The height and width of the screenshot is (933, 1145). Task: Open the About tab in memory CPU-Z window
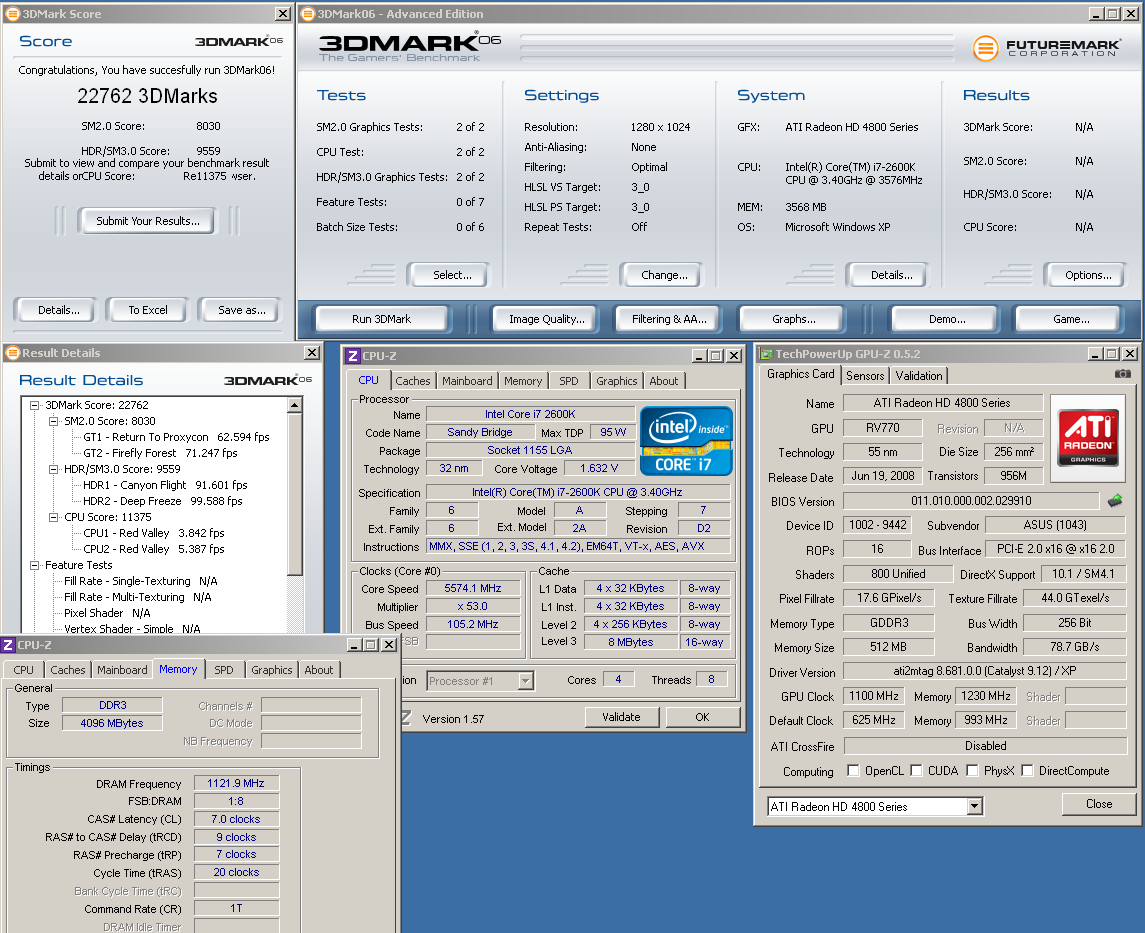[318, 669]
